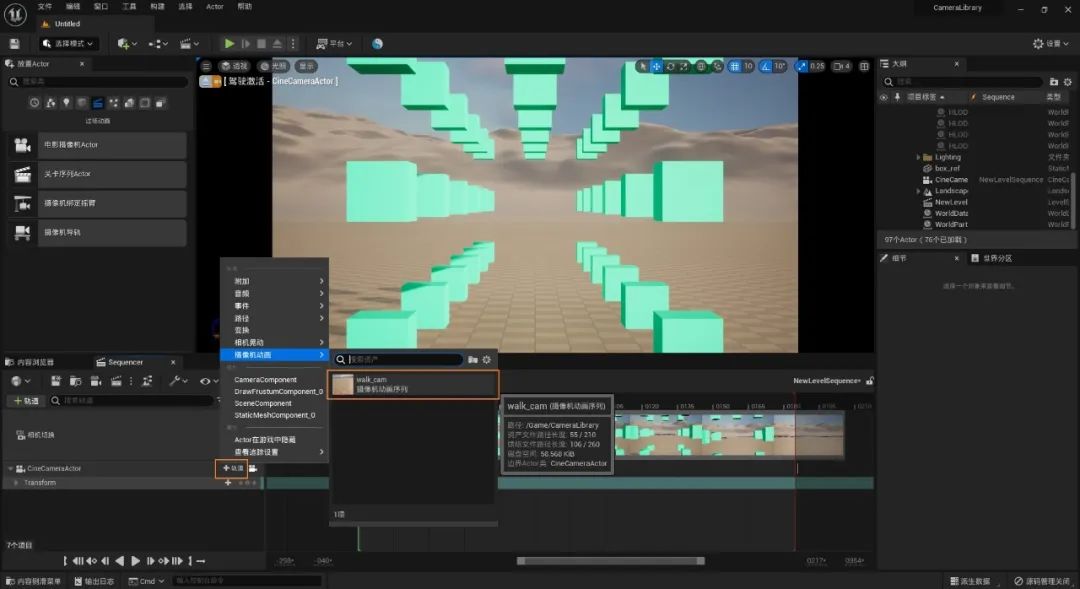1080x589 pixels.
Task: Click the Sequencer wrench actions icon
Action: [175, 381]
